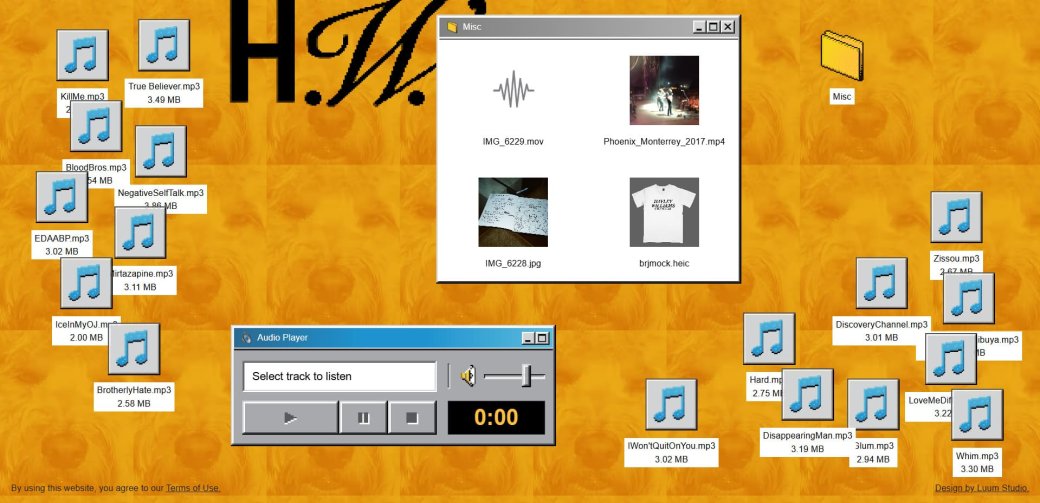Open BrotherlyHate.mp3 music icon
Viewport: 1040px width, 503px height.
click(x=134, y=349)
